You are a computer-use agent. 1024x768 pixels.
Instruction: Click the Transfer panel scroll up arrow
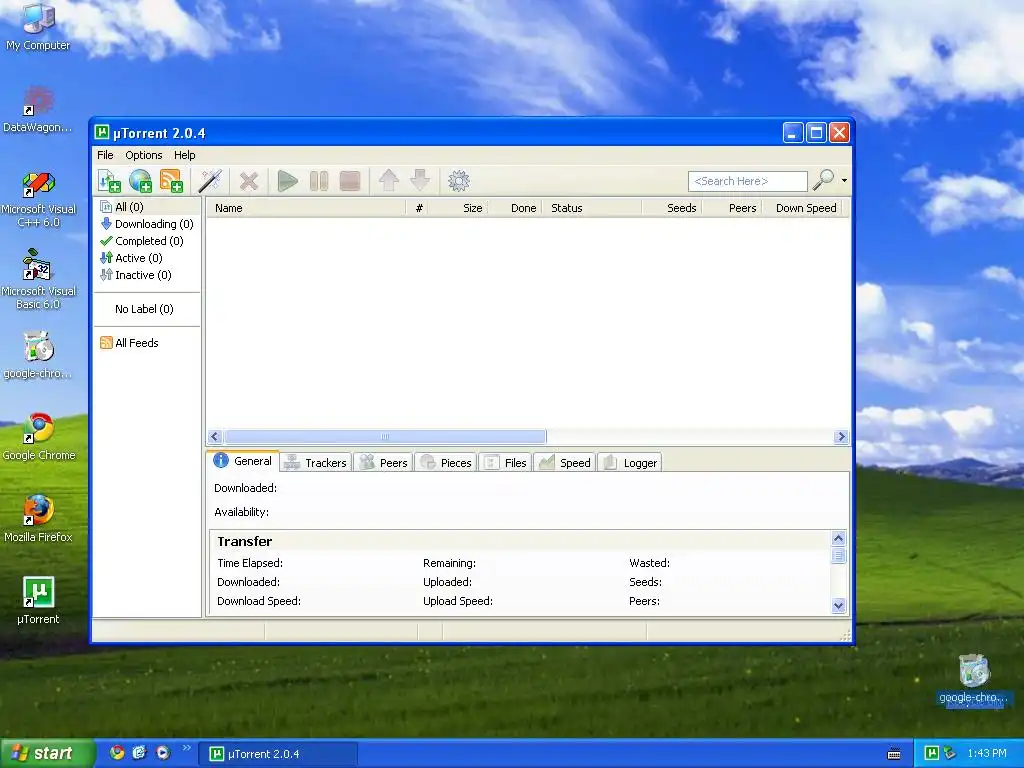(x=839, y=539)
